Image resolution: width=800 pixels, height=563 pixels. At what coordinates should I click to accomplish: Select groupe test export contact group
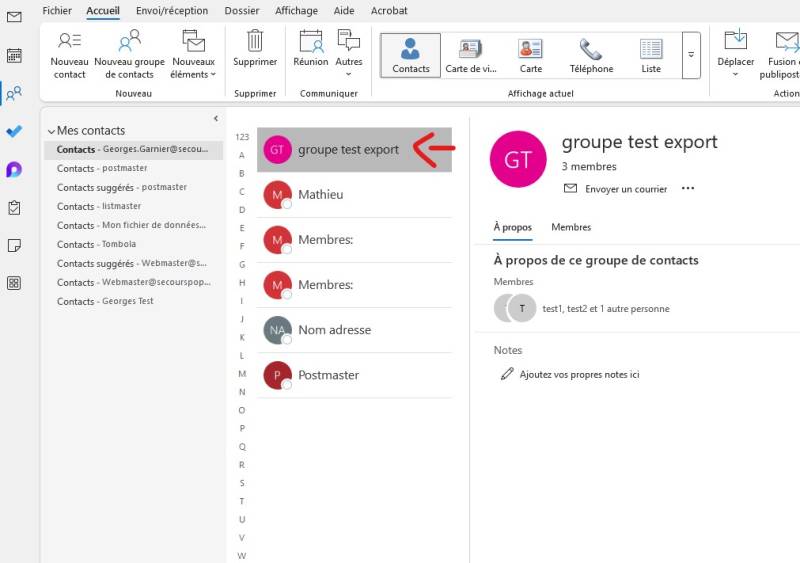[x=354, y=150]
